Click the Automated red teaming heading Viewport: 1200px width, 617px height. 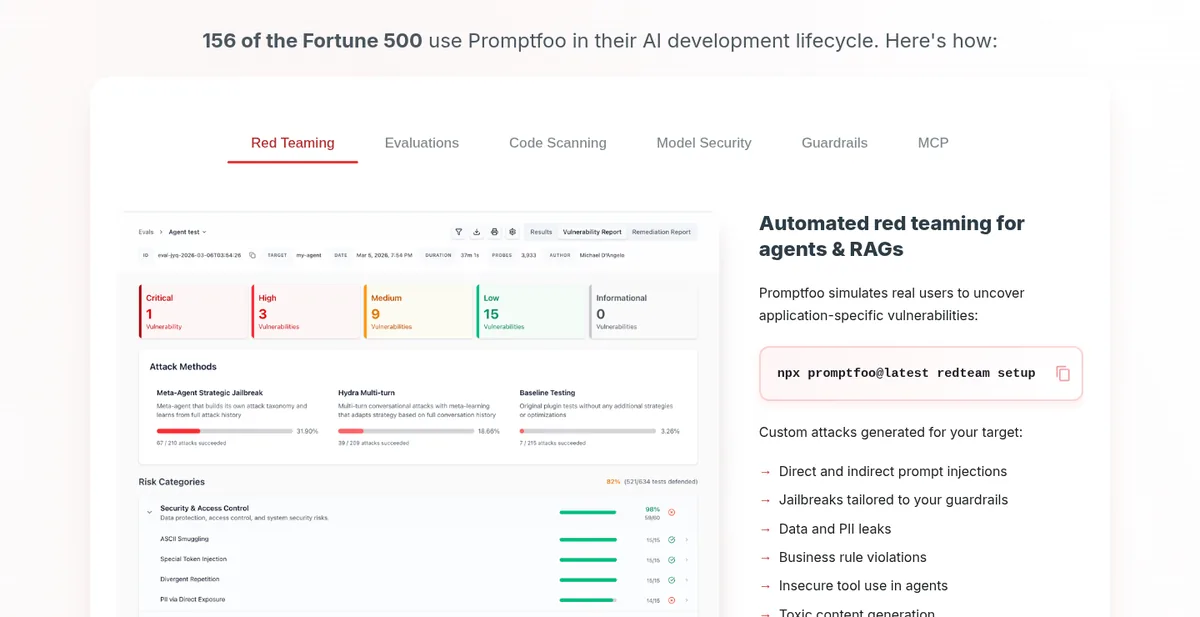pos(892,236)
